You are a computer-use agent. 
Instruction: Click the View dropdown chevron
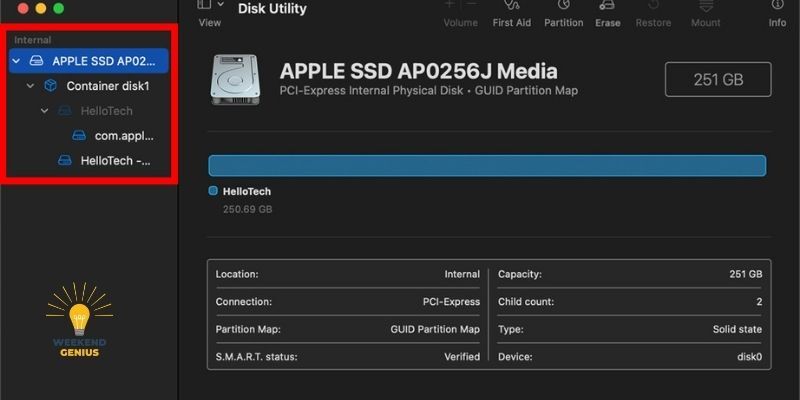click(220, 5)
